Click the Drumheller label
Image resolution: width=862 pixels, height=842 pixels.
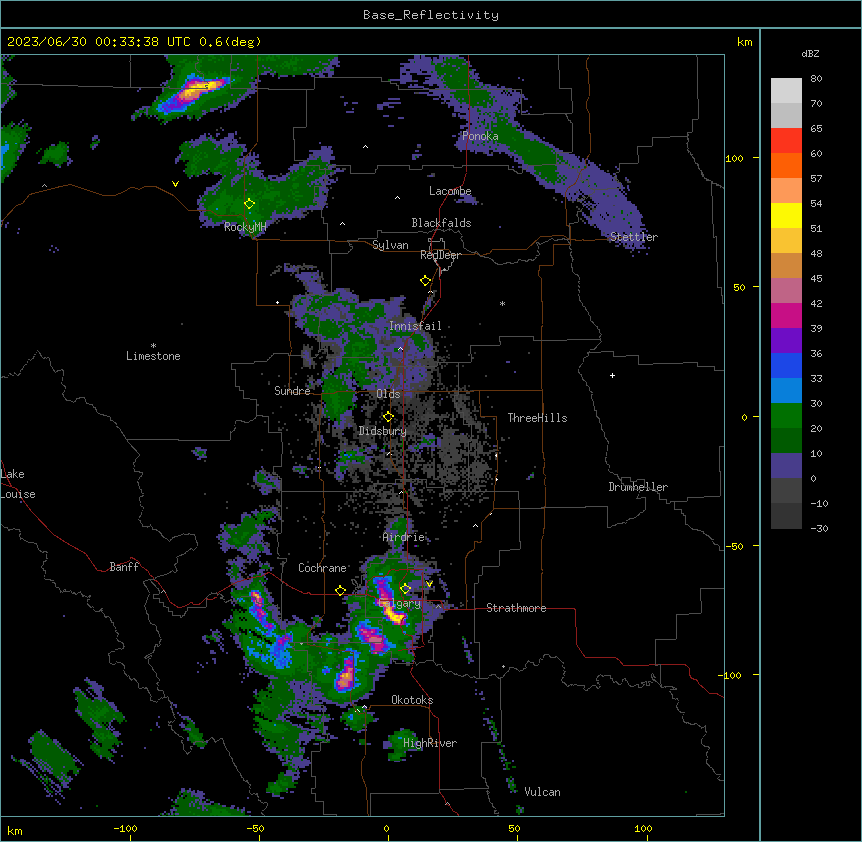[x=638, y=487]
